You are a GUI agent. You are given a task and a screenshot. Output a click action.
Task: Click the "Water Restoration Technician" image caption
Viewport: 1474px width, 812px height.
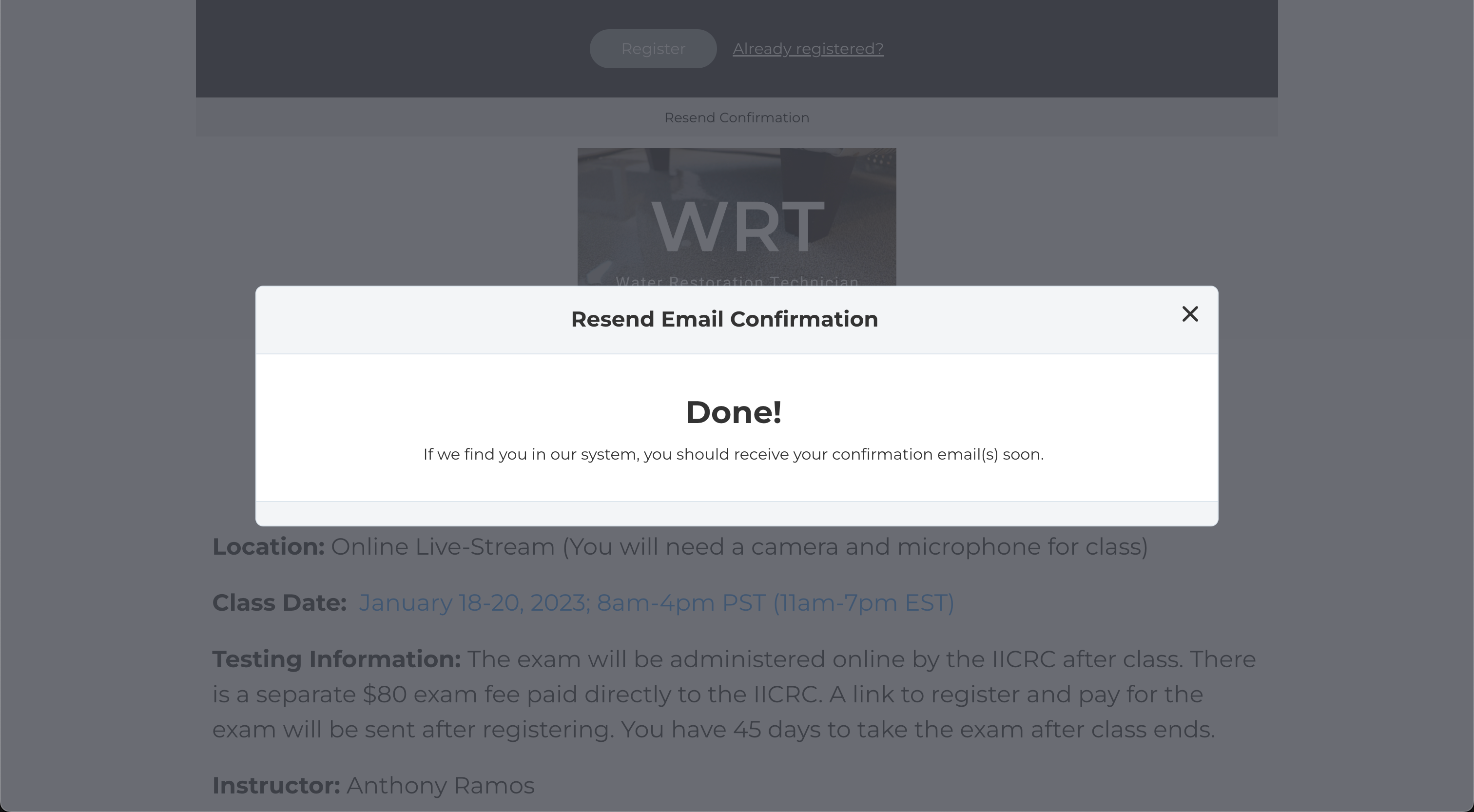737,281
